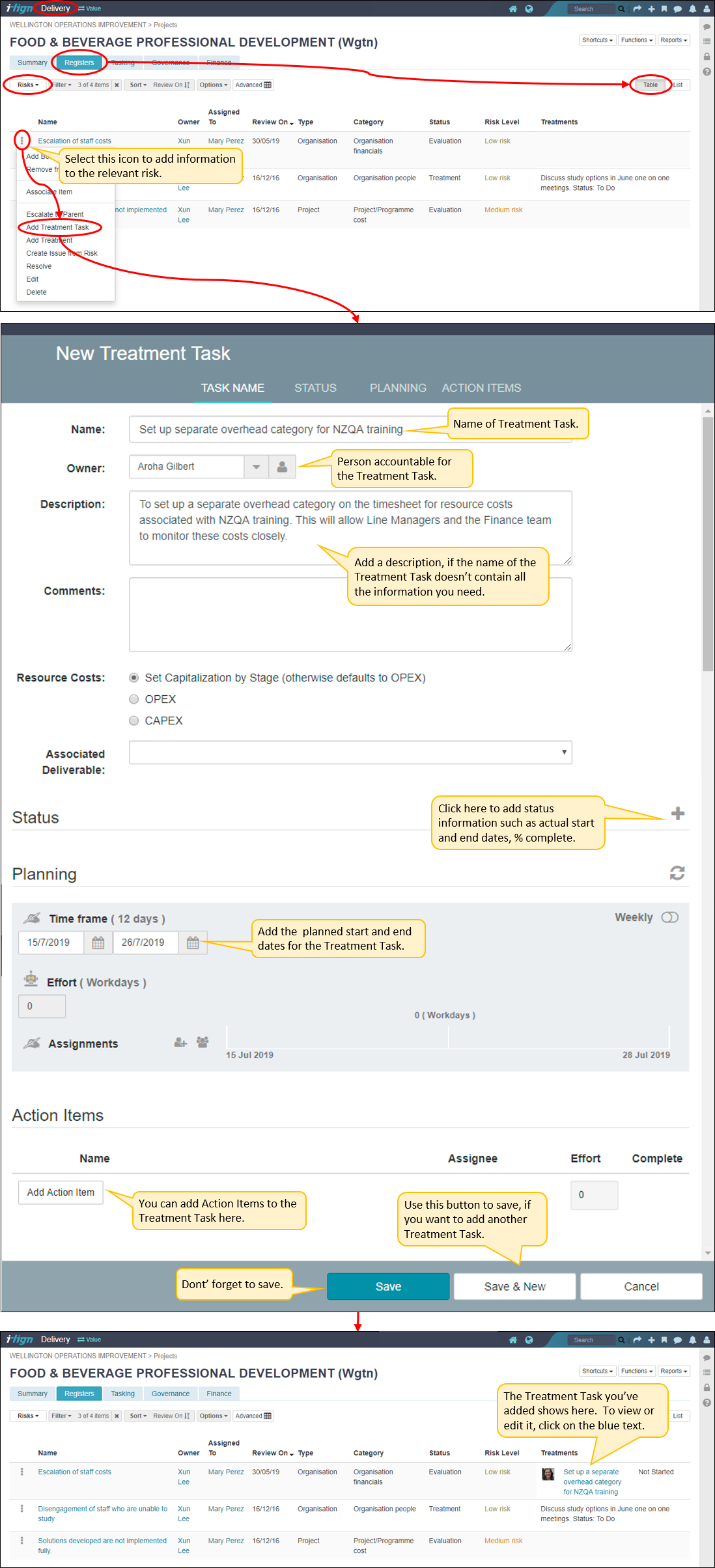Image resolution: width=715 pixels, height=1568 pixels.
Task: Click the three-dot menu for Escalation of staff costs, top screenshot
Action: pos(22,141)
